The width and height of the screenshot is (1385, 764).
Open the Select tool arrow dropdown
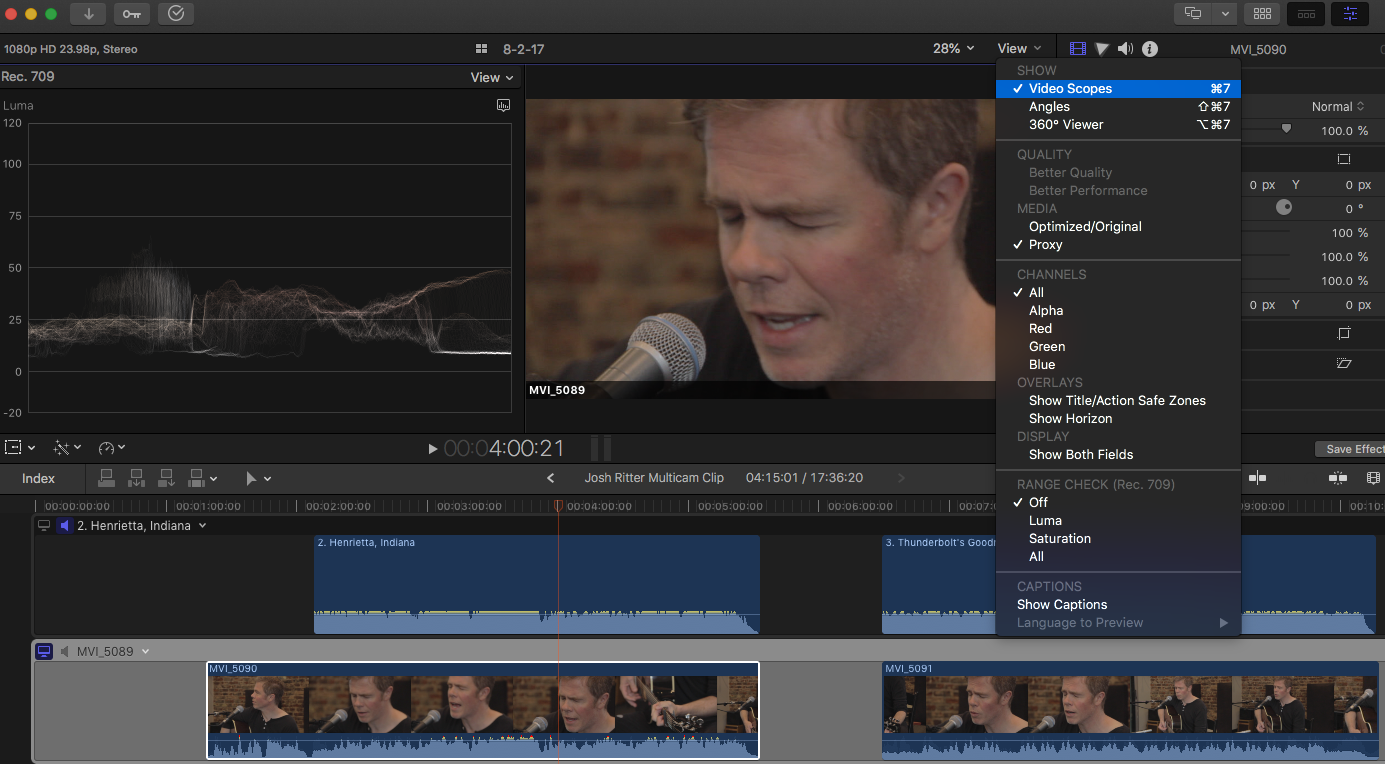(x=257, y=479)
